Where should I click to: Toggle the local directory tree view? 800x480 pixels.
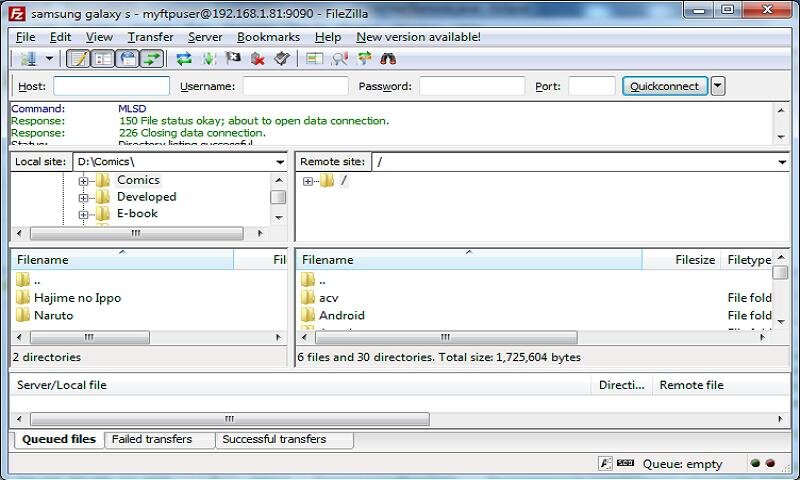[103, 59]
